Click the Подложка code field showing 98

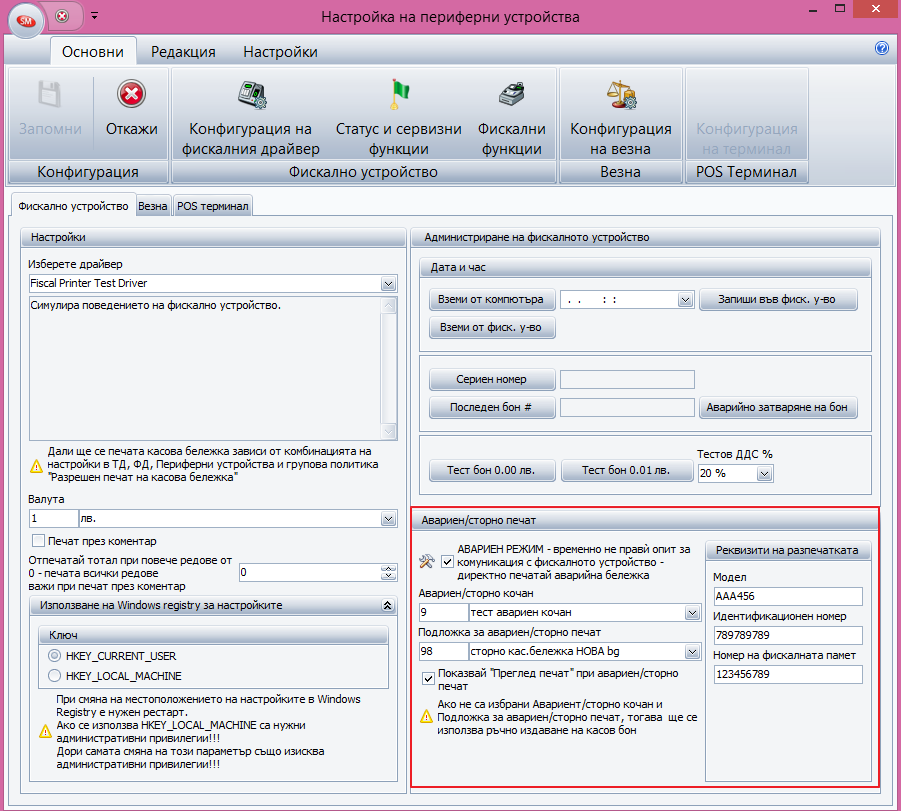444,652
